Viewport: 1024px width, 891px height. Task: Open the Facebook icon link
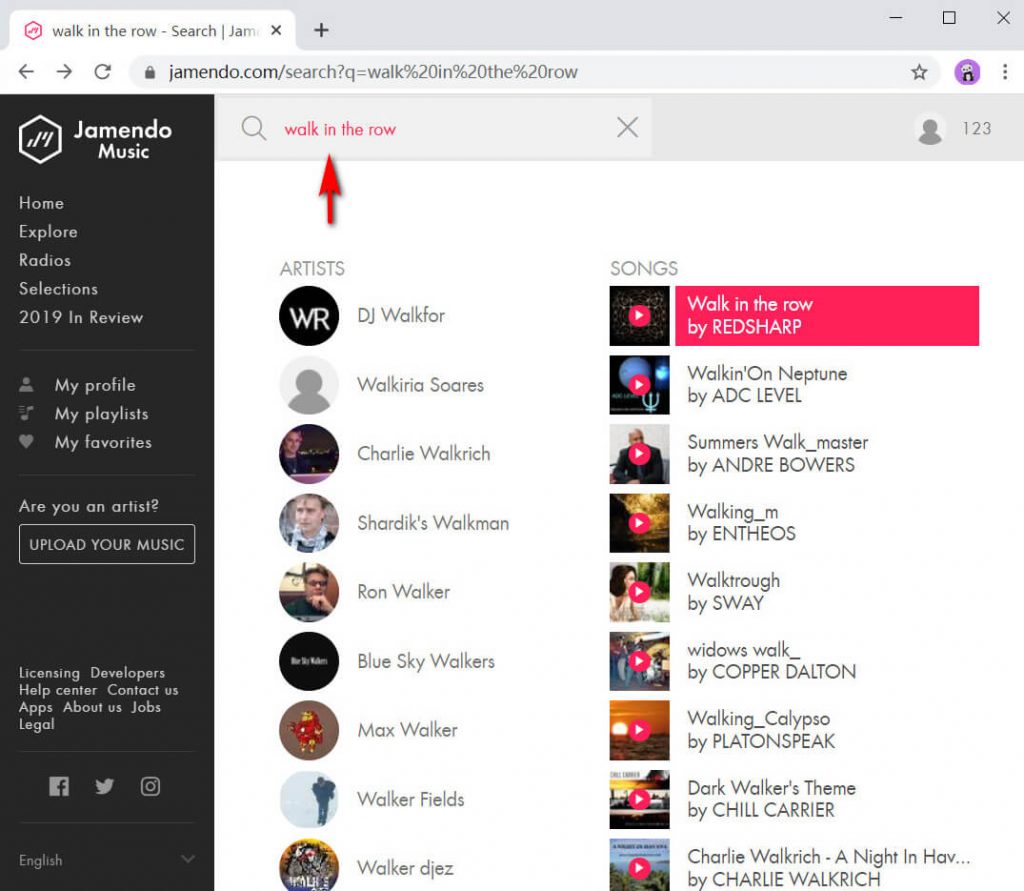(59, 786)
